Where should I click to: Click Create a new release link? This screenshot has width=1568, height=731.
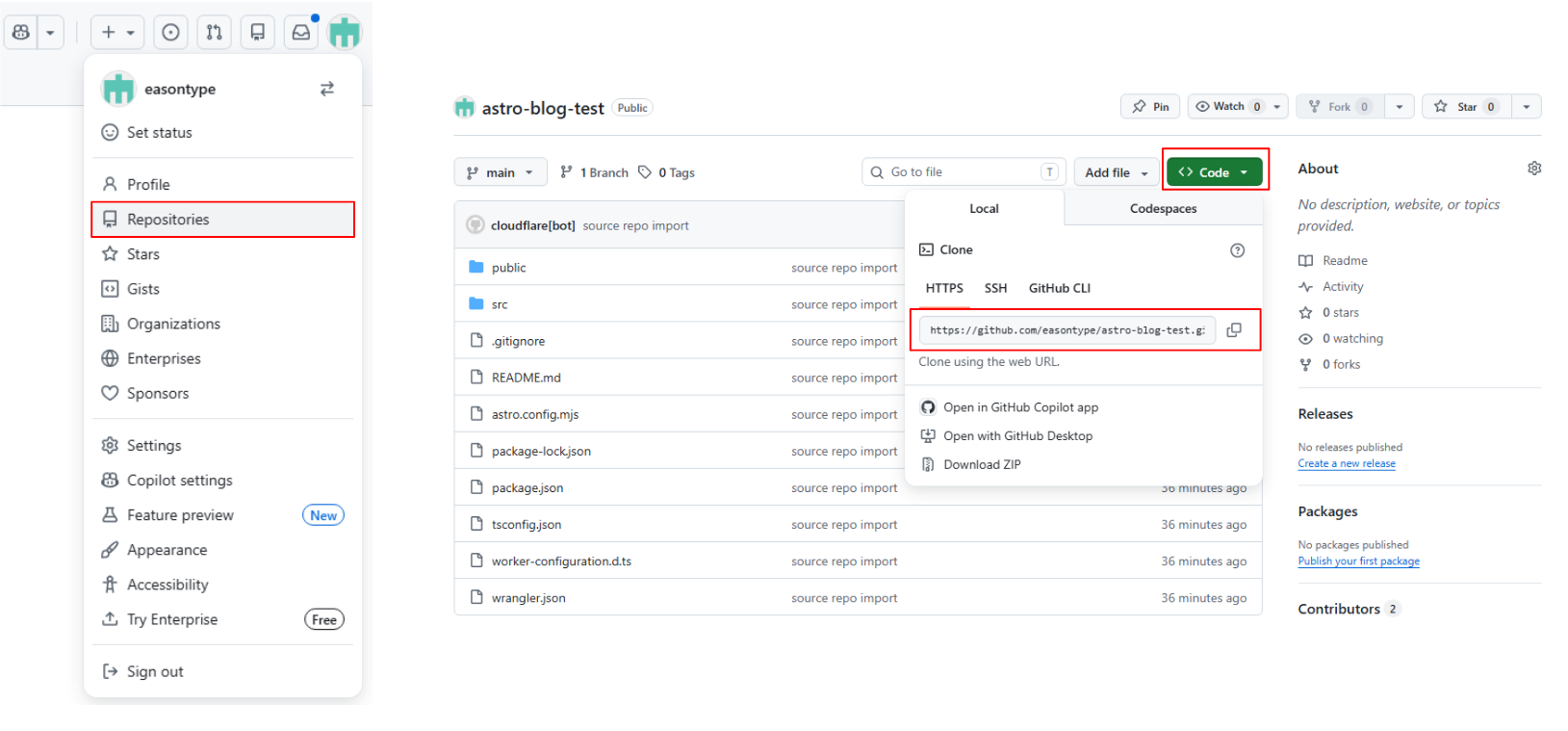(x=1347, y=463)
